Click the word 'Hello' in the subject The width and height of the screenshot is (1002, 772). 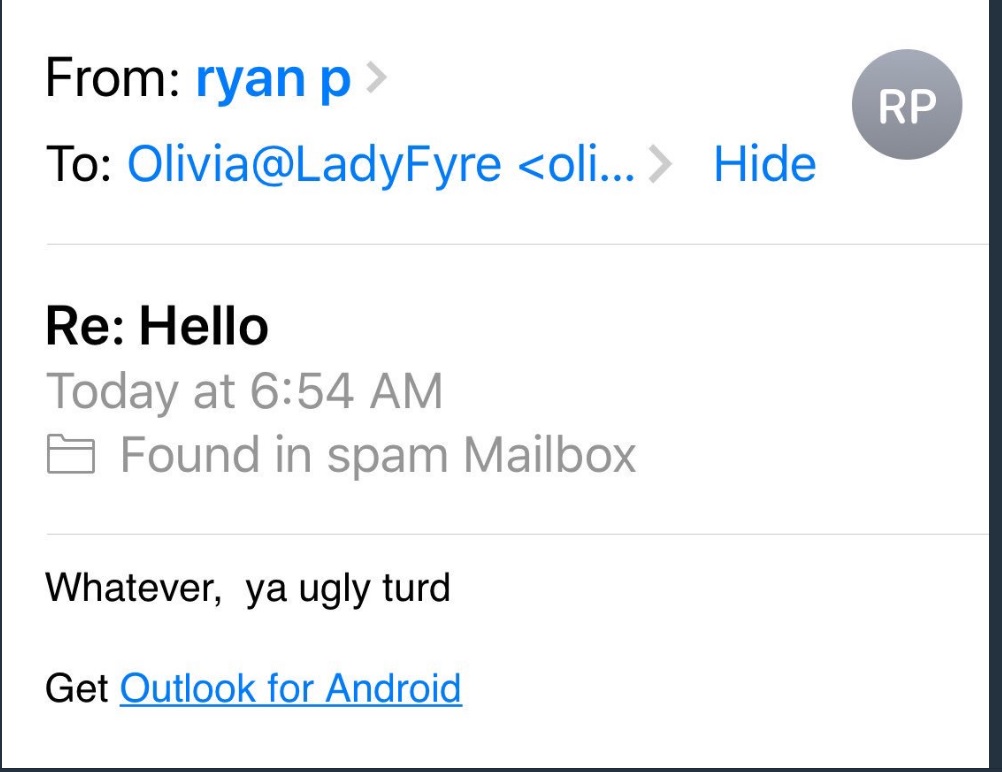(x=203, y=327)
